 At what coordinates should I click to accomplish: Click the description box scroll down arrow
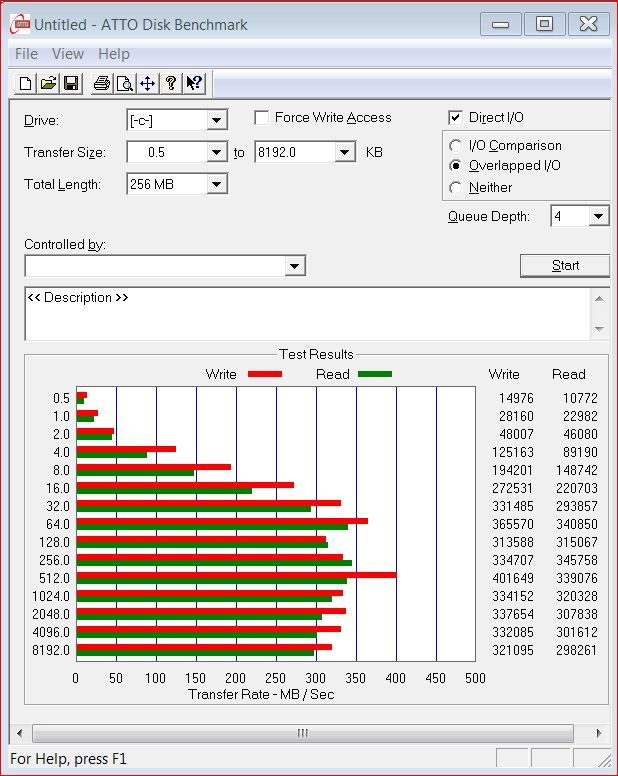tap(599, 329)
